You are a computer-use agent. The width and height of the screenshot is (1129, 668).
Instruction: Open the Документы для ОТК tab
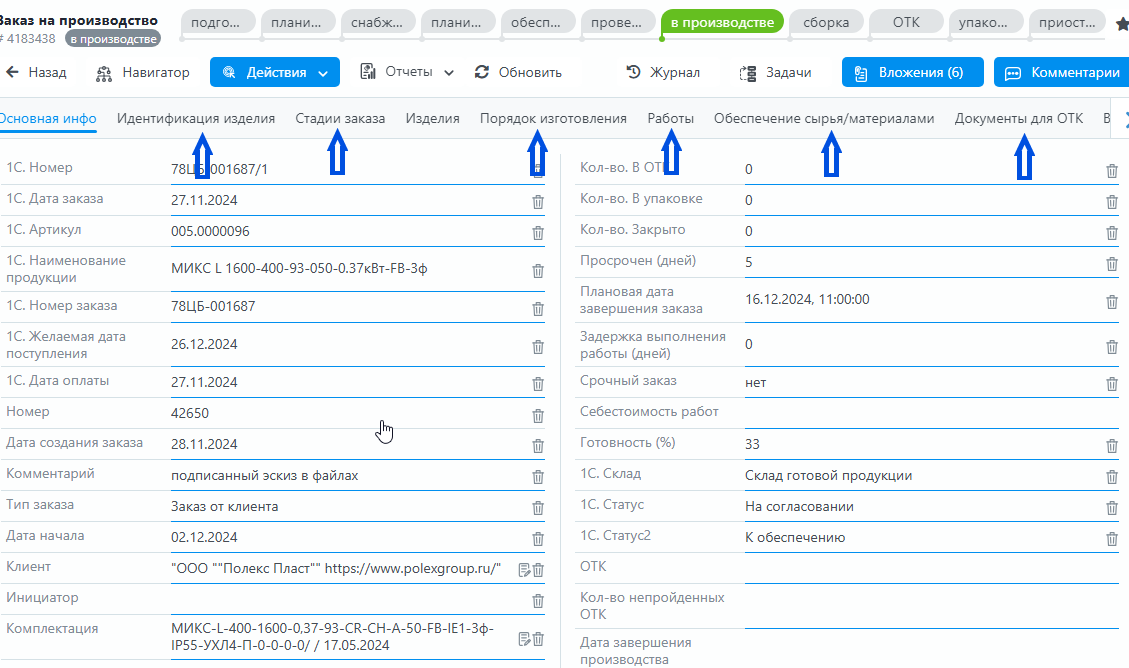(x=1018, y=119)
